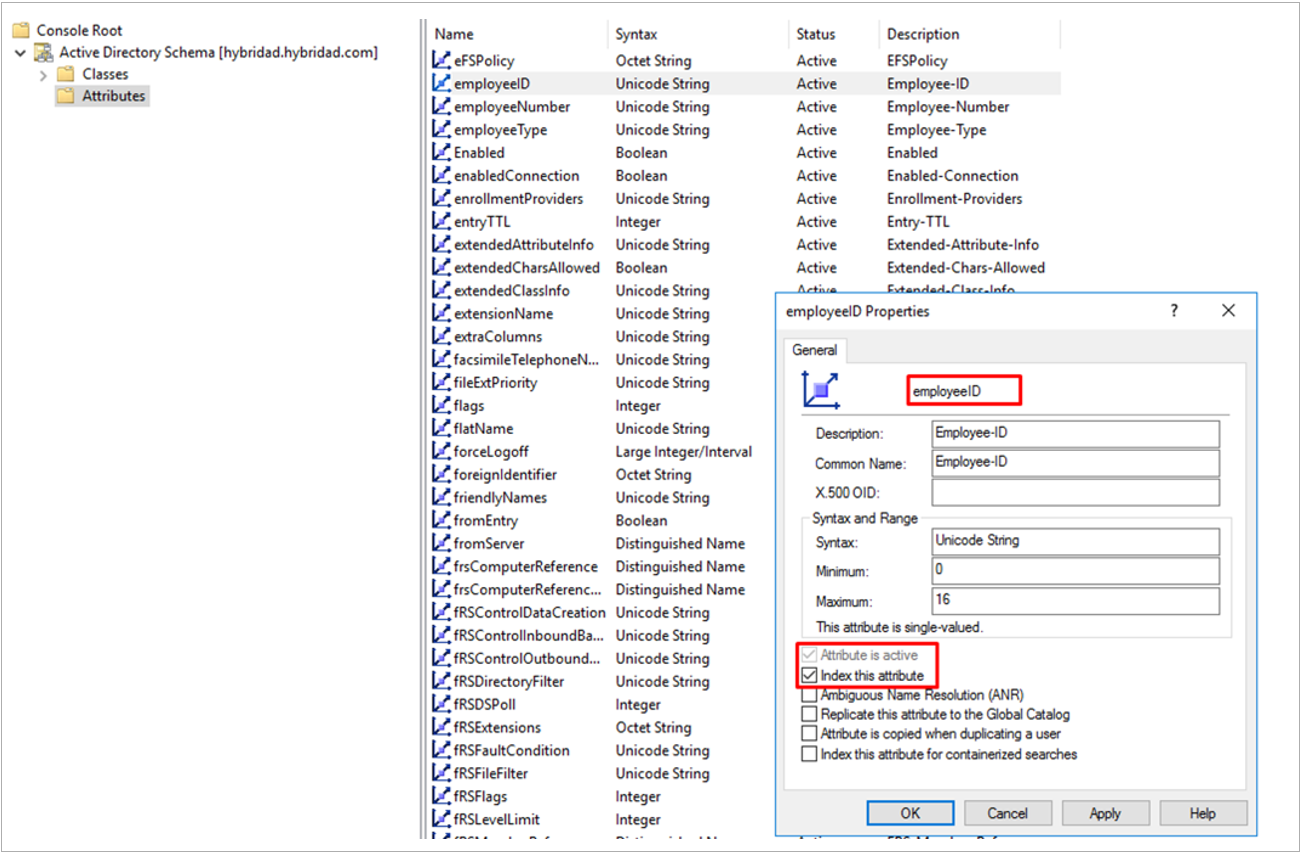This screenshot has width=1301, height=852.
Task: Click the context help question mark icon
Action: tap(1173, 311)
